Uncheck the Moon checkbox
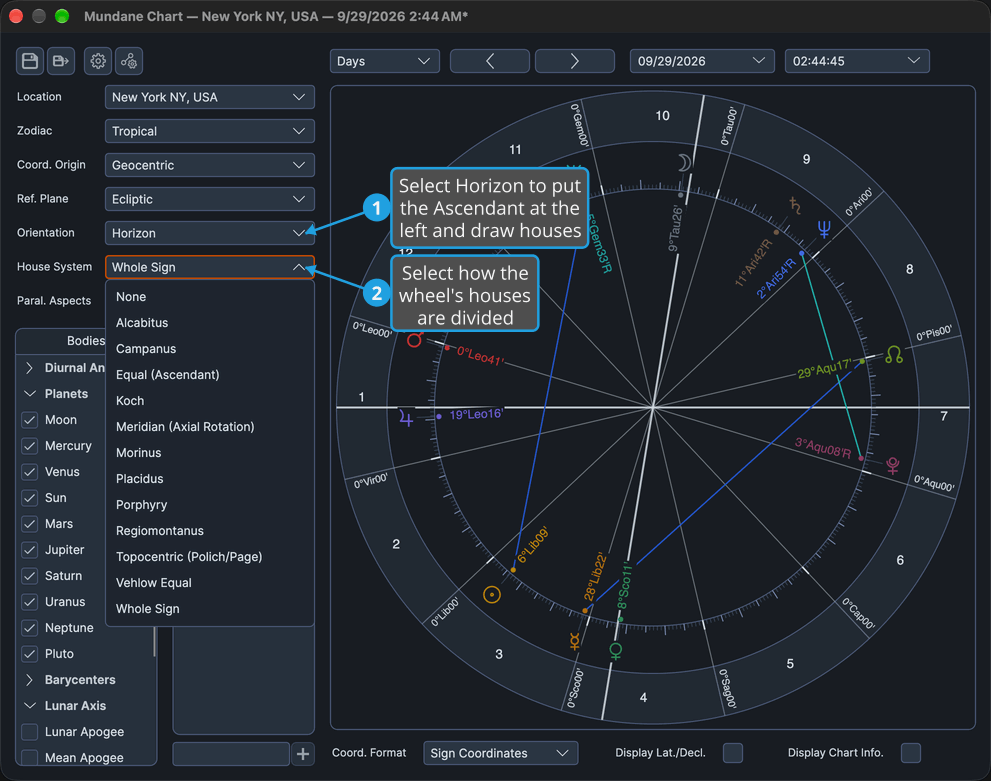The width and height of the screenshot is (991, 781). 30,420
